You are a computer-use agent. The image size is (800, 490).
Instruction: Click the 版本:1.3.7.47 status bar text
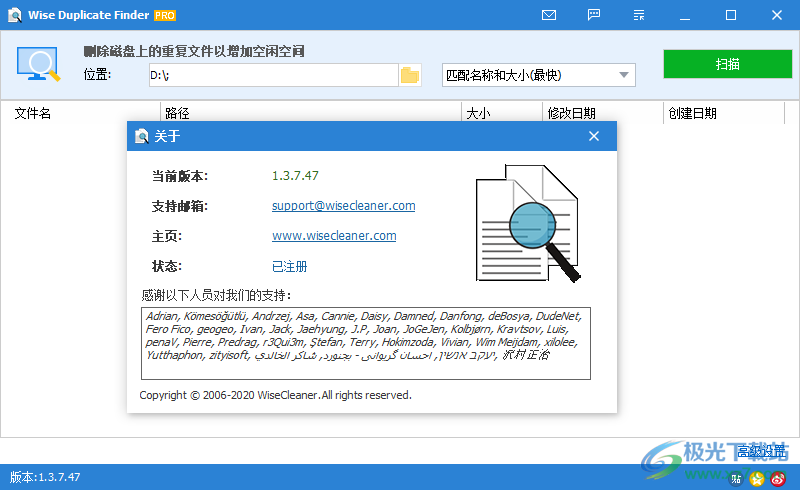(x=45, y=477)
